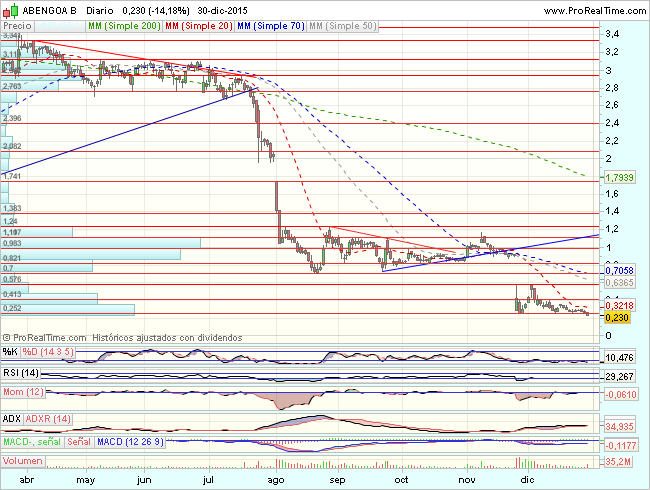Screen dimensions: 650x490
Task: Select the %D (14 3 5) label
Action: coord(48,352)
